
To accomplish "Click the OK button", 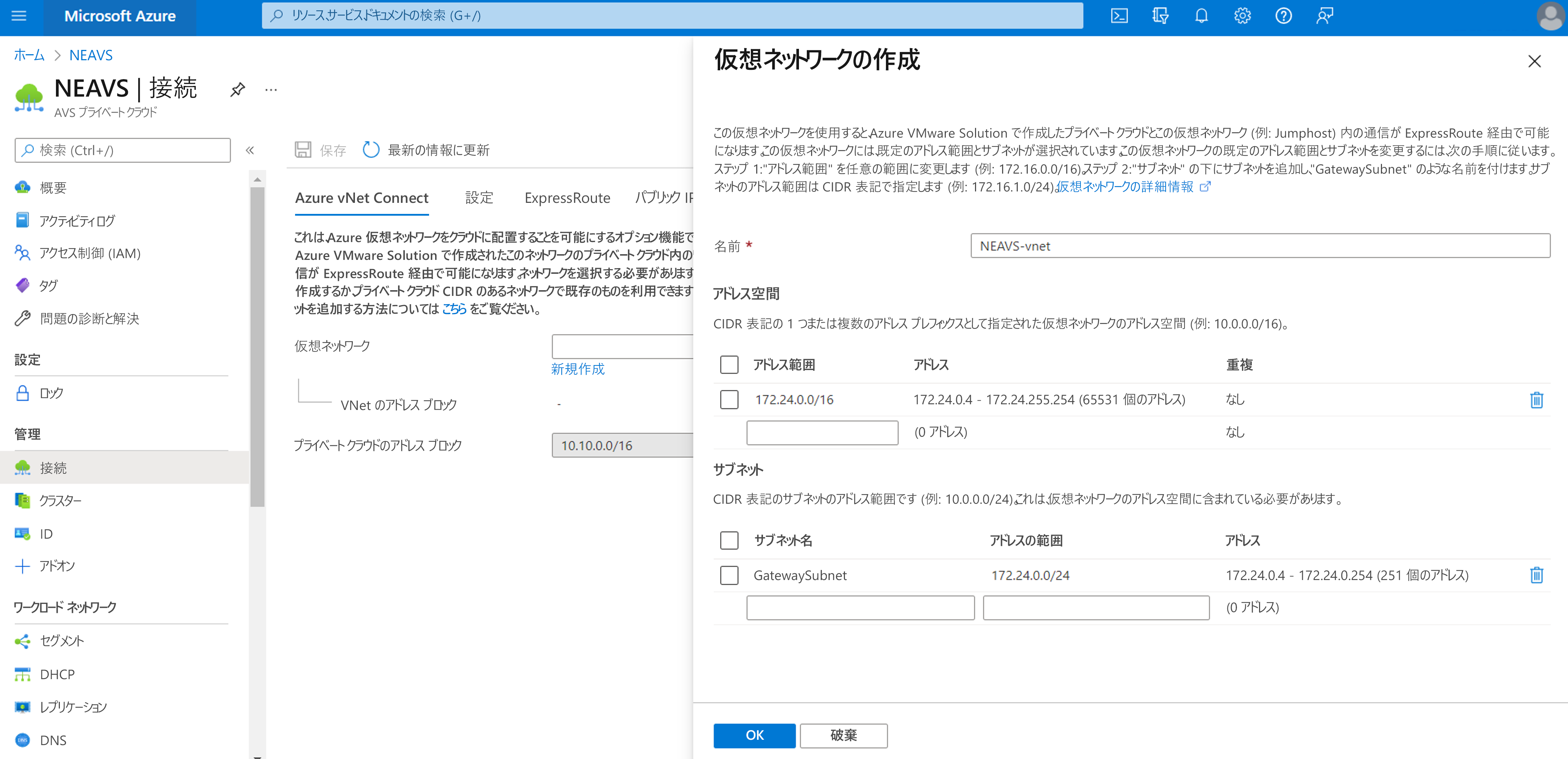I will click(754, 735).
